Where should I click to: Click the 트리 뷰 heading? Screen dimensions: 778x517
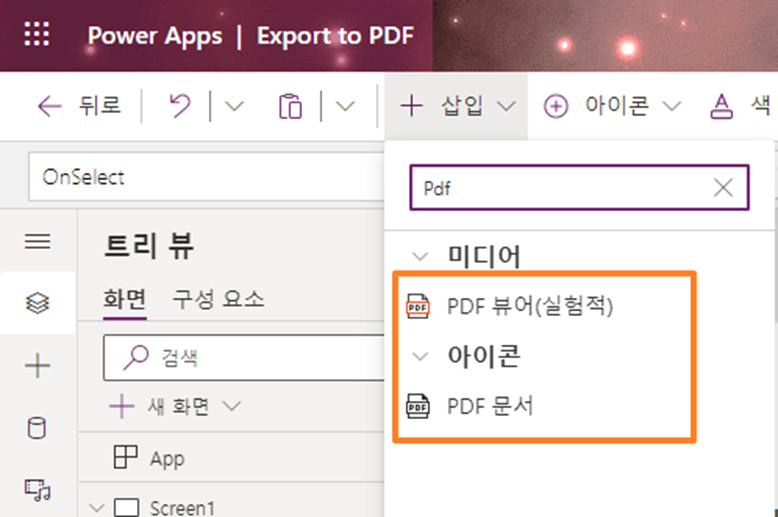point(149,246)
